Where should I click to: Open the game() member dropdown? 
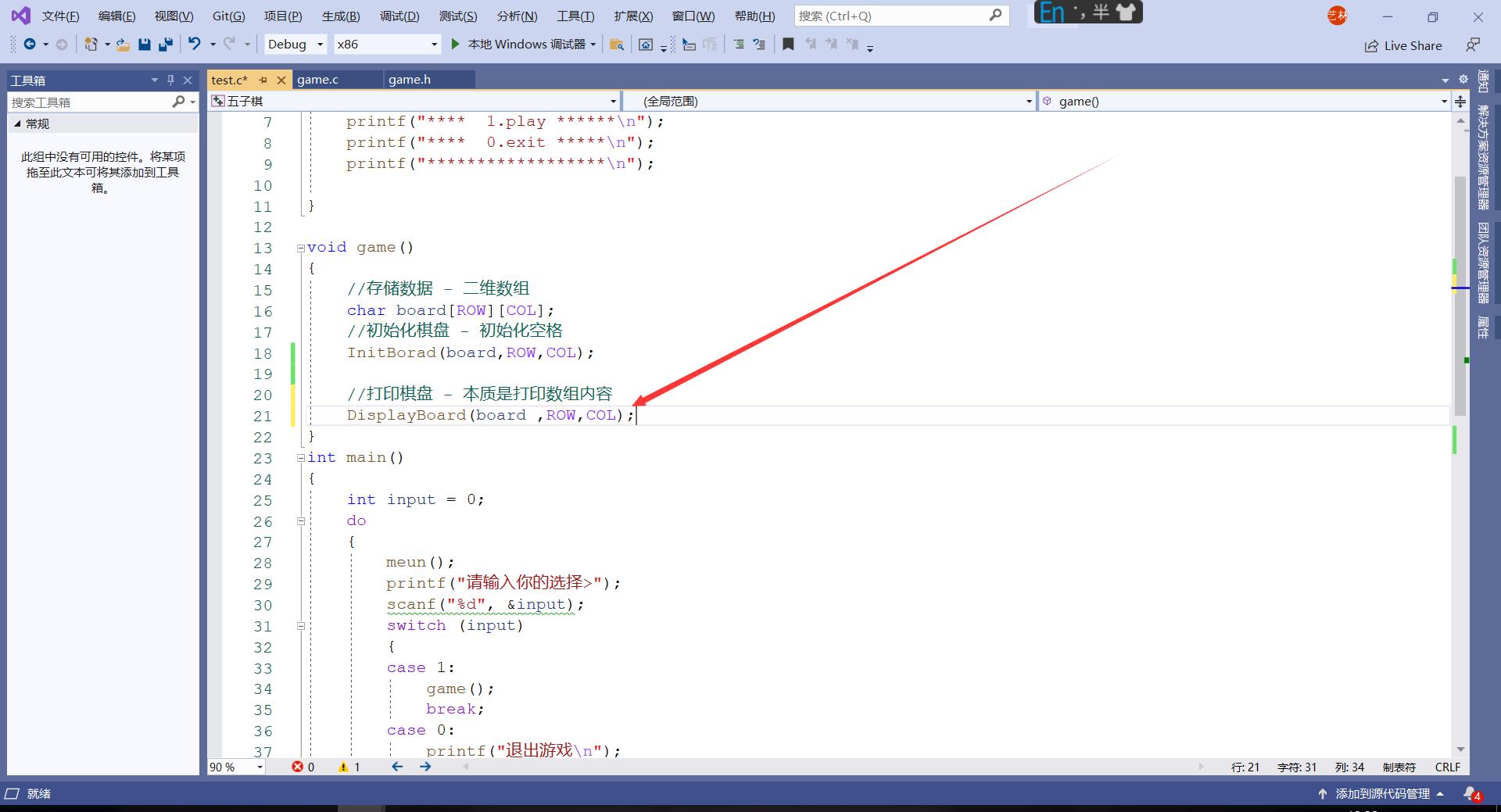pos(1245,101)
